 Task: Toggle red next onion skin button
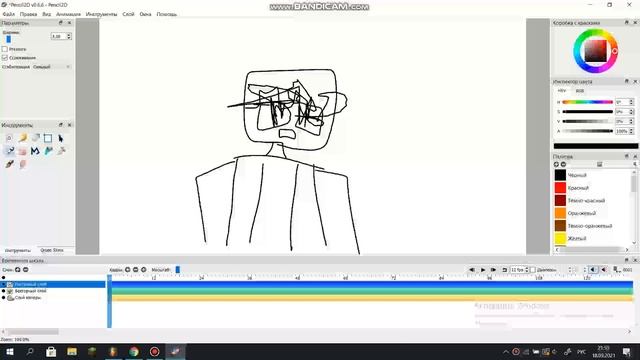[x=604, y=270]
